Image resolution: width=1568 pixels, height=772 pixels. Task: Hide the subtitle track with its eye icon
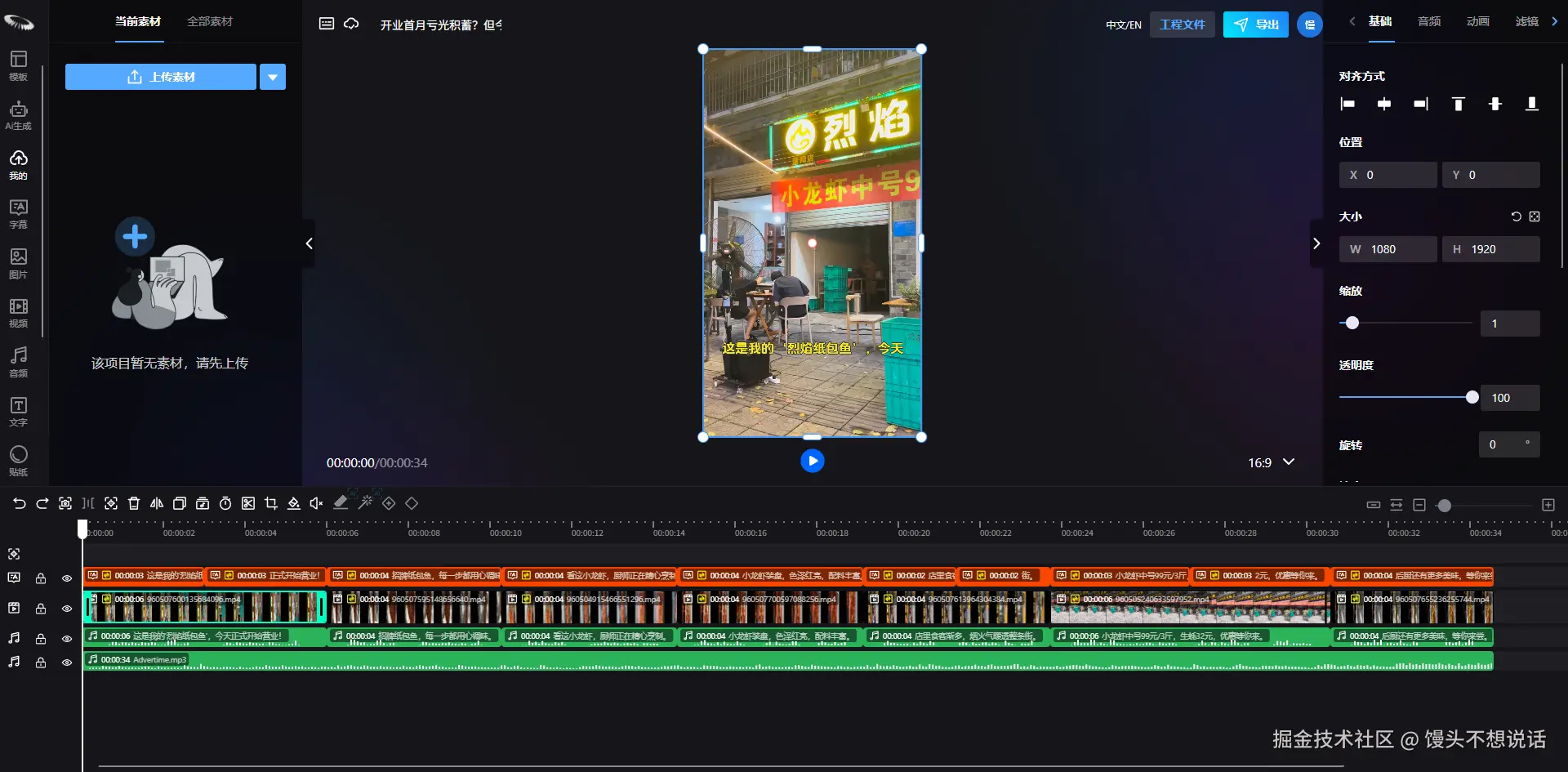pos(67,578)
